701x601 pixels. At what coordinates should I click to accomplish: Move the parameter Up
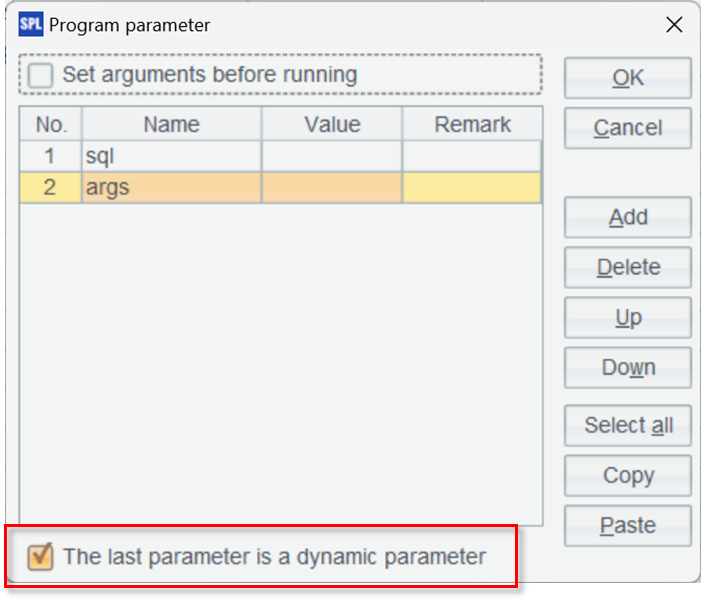click(627, 318)
